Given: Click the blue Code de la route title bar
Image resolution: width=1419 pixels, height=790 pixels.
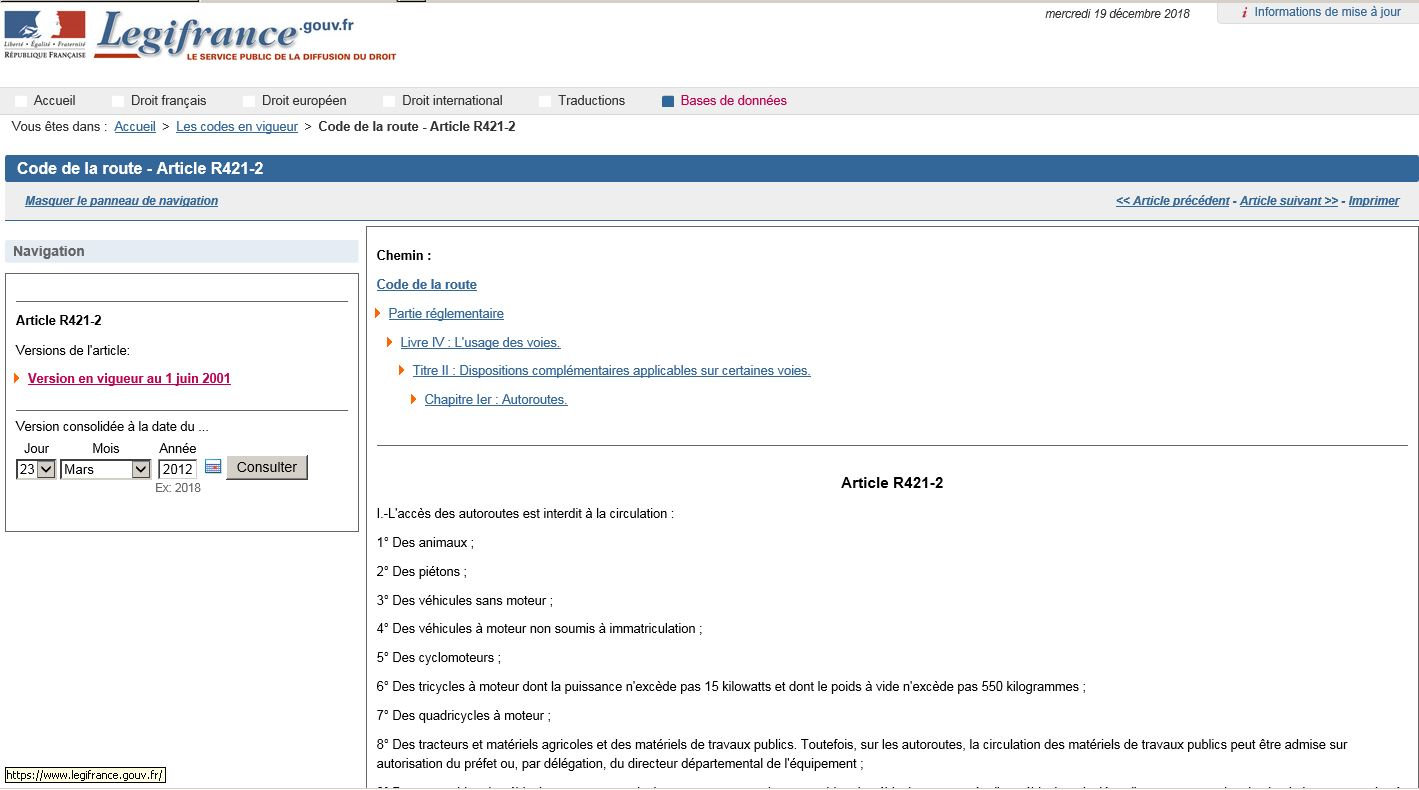Looking at the screenshot, I should [712, 169].
